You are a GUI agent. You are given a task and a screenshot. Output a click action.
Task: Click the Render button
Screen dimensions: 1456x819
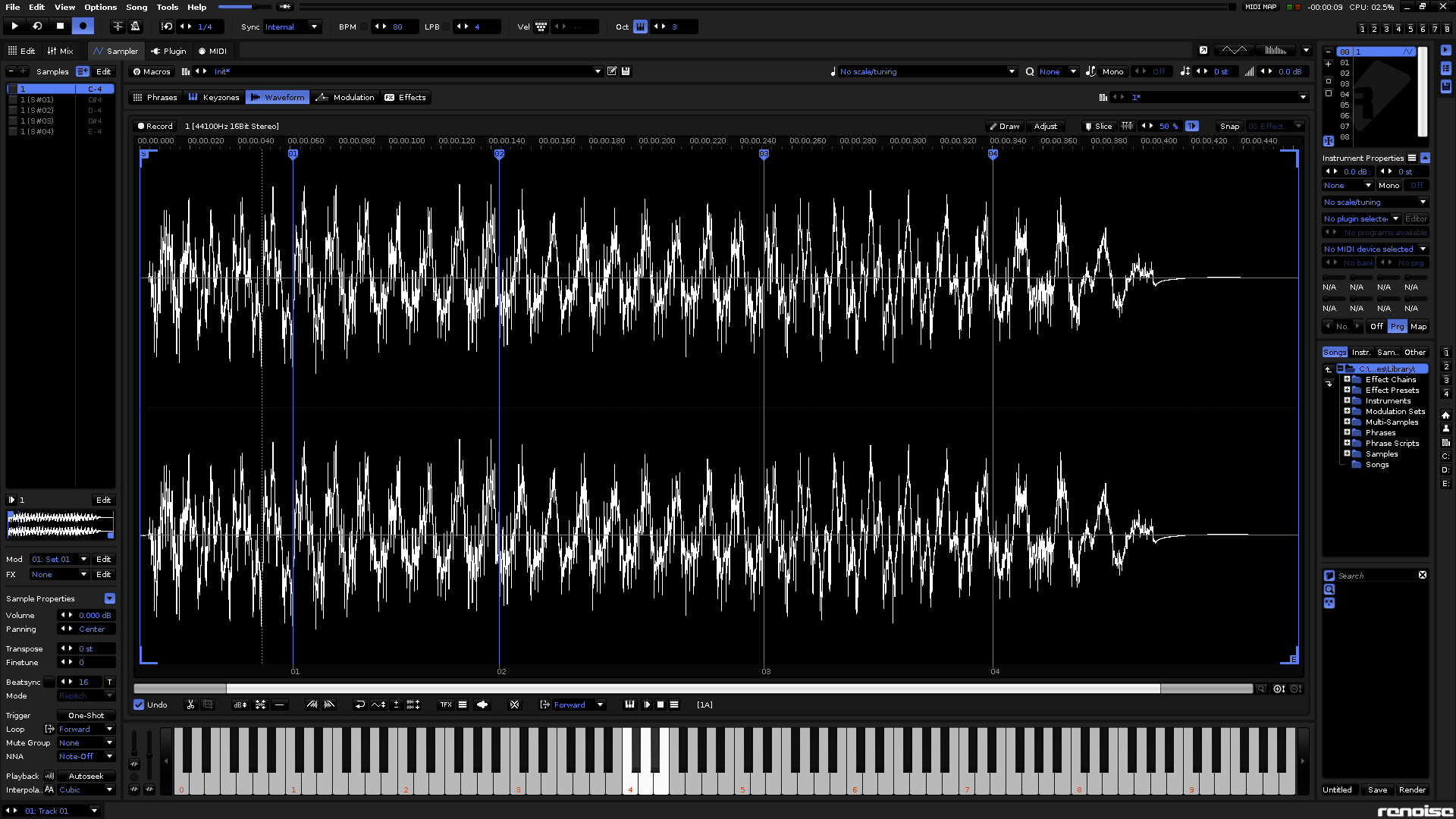[x=1412, y=789]
